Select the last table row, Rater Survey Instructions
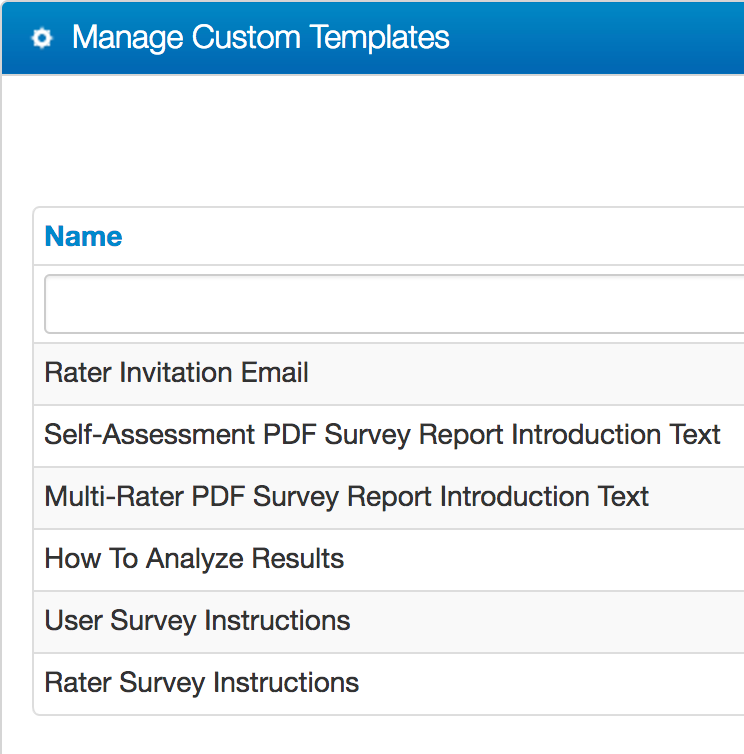Image resolution: width=744 pixels, height=754 pixels. [x=389, y=684]
